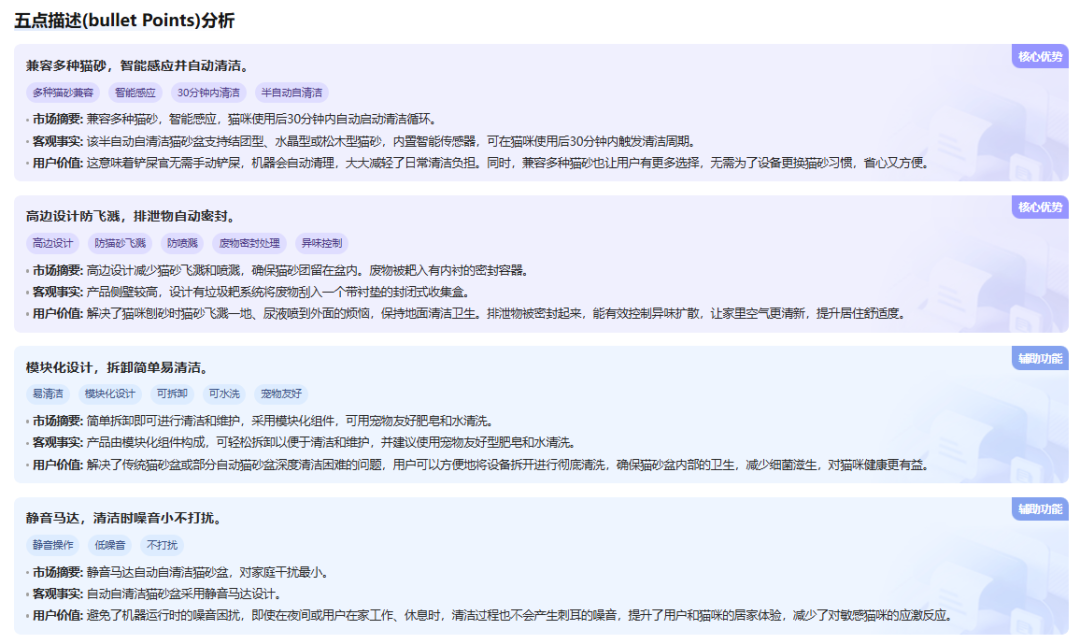Click the 30分钟内清洁 tag
1080x644 pixels.
(209, 92)
